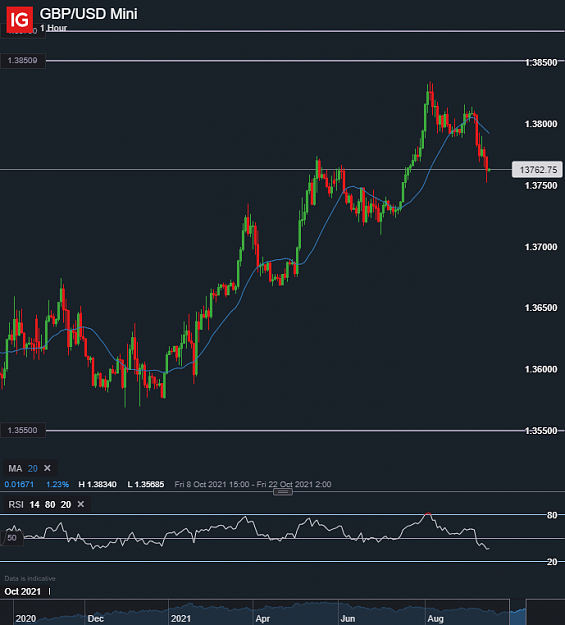Image resolution: width=565 pixels, height=625 pixels.
Task: Jump to Dec on the navigator timeline
Action: (x=95, y=619)
